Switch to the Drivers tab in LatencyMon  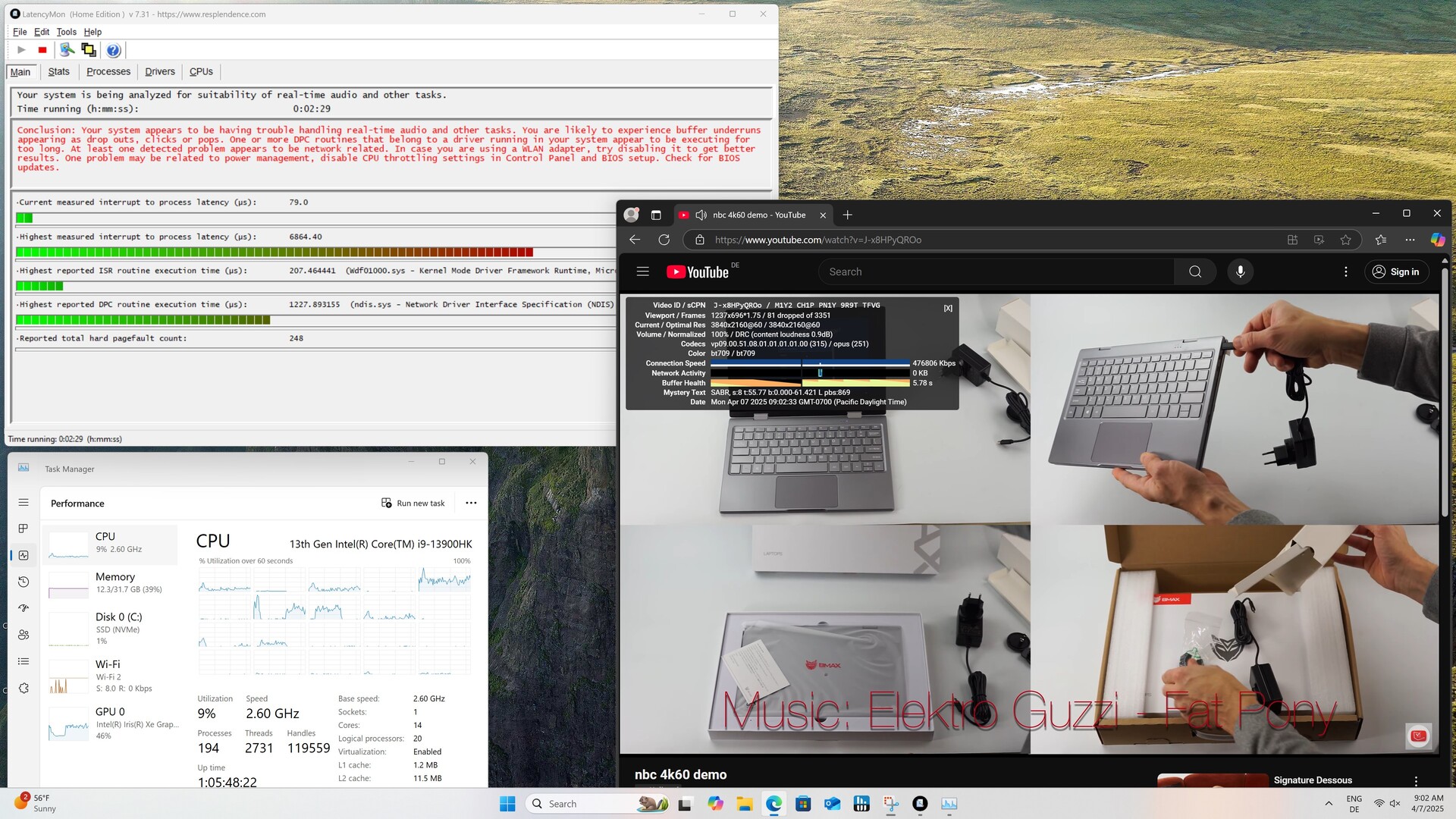click(x=159, y=71)
